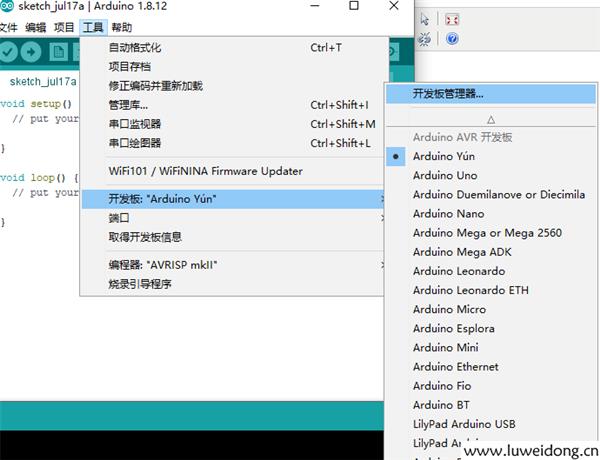
Task: Click the Verify checkmark toolbar icon
Action: pos(7,52)
